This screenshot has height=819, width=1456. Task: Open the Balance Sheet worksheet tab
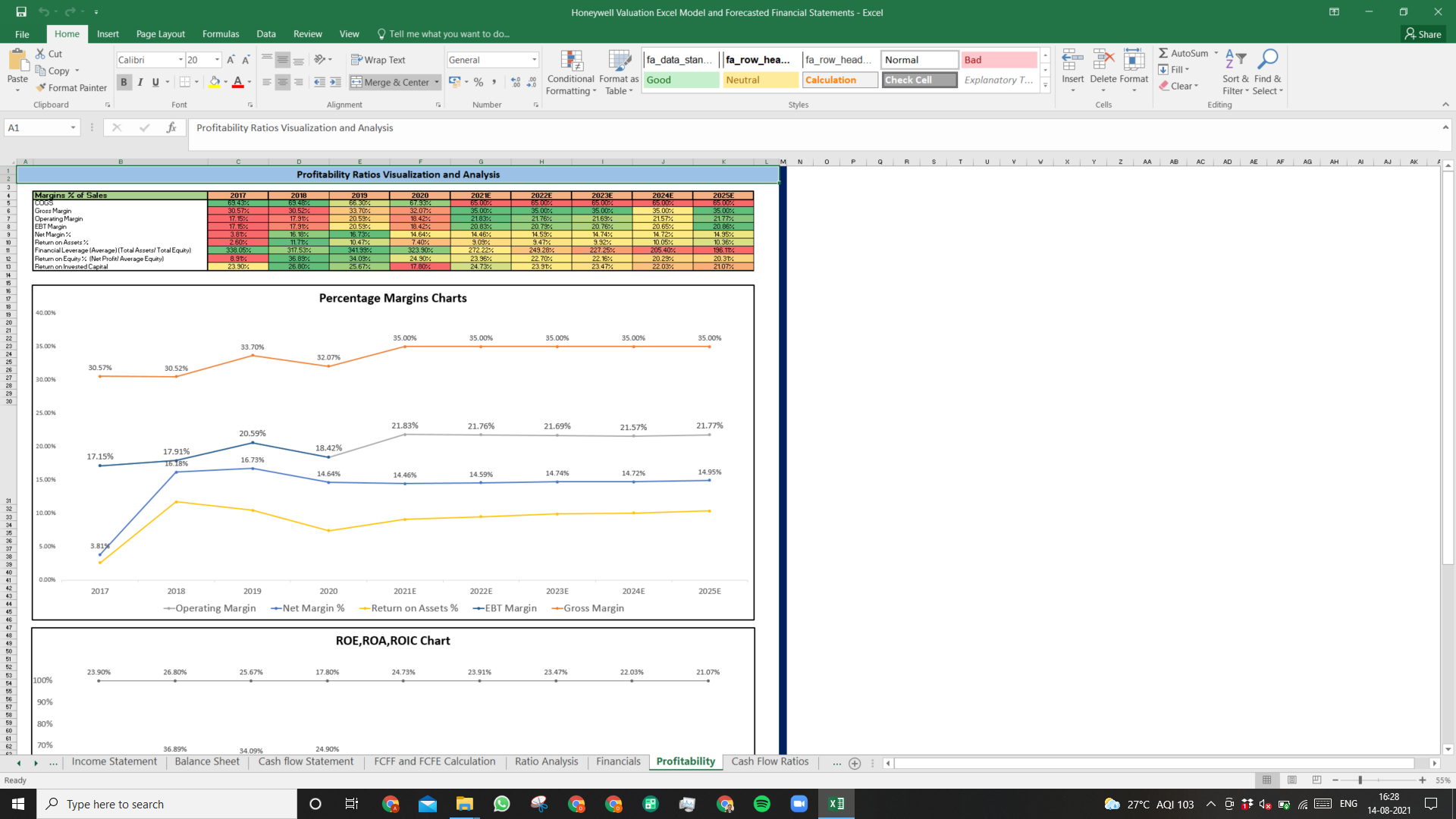pyautogui.click(x=207, y=762)
